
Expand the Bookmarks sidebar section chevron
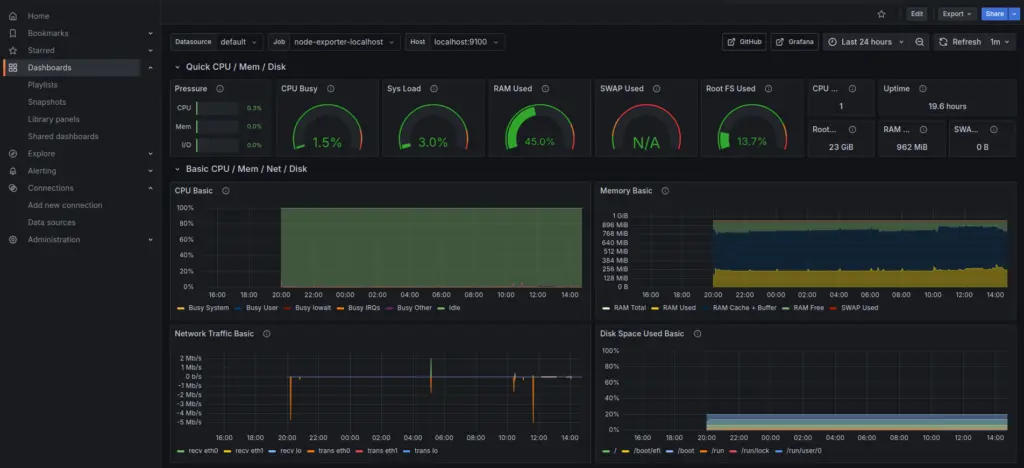pyautogui.click(x=151, y=33)
